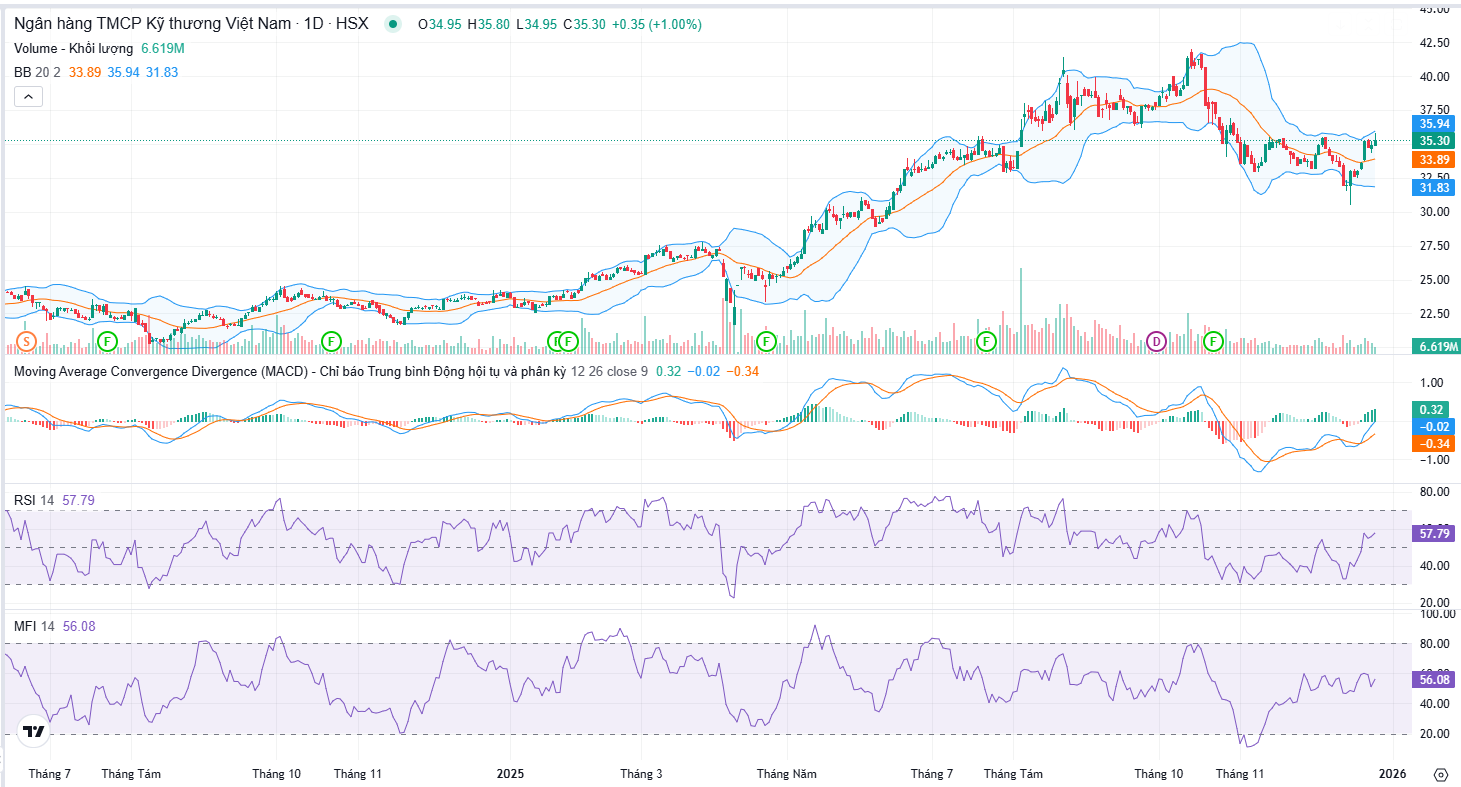Select the MFI 14 indicator legend

tap(33, 626)
